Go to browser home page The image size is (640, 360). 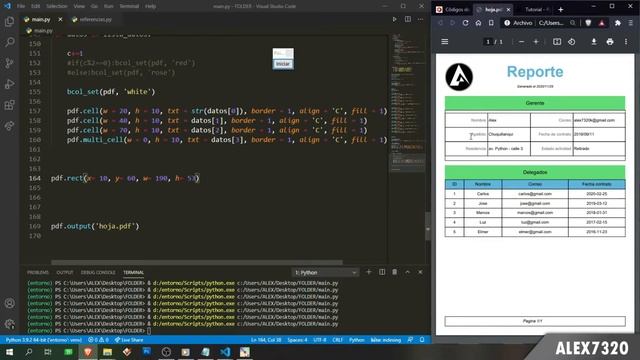point(478,23)
